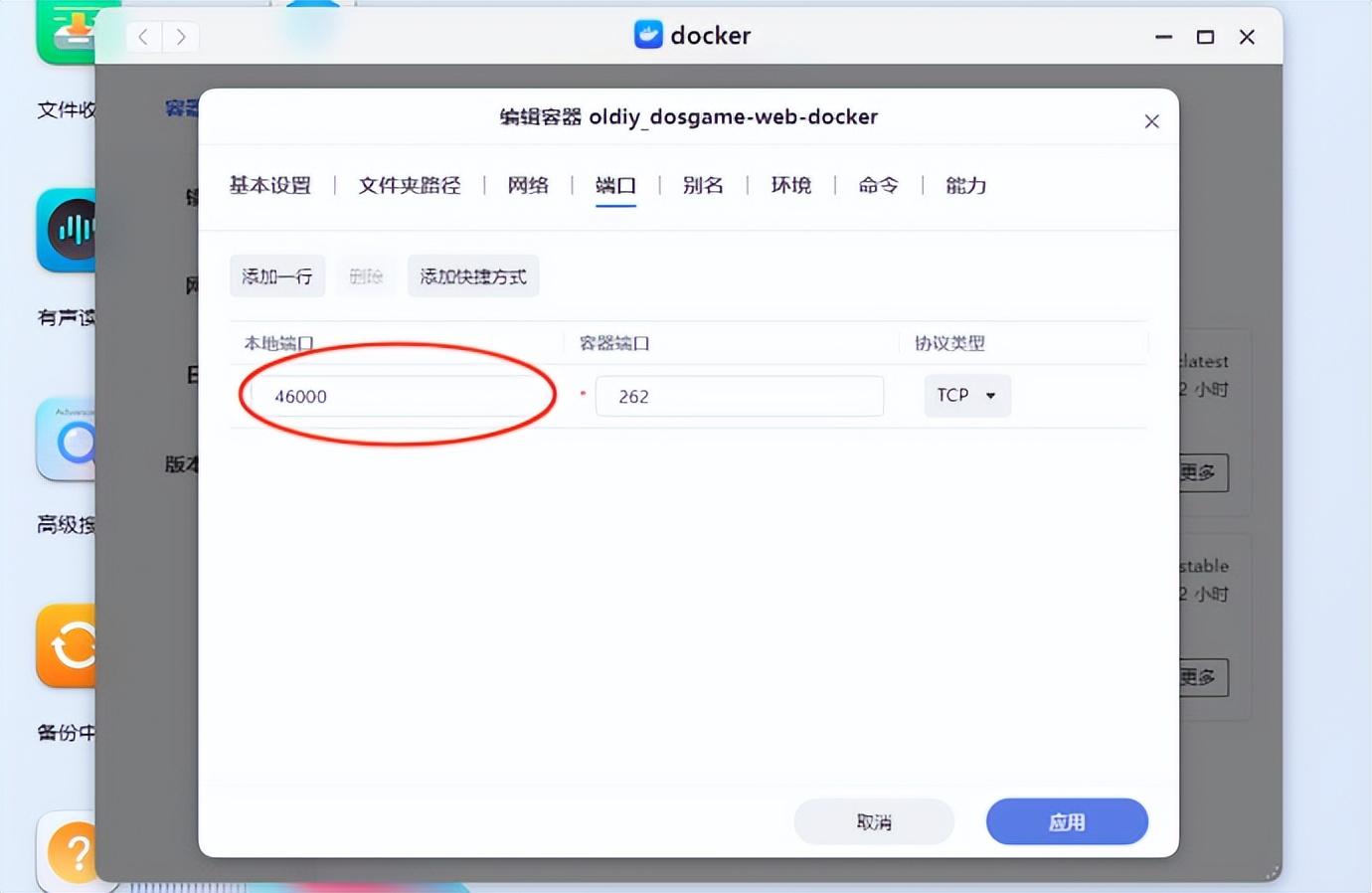The width and height of the screenshot is (1372, 893).
Task: Click the container port field showing 262
Action: tap(740, 396)
